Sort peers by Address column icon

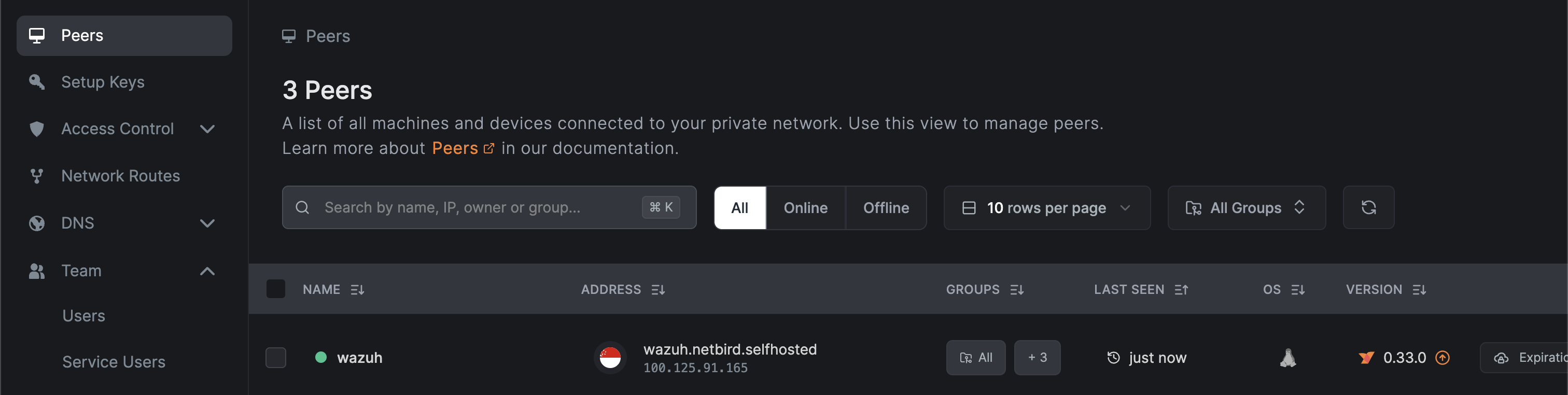658,290
